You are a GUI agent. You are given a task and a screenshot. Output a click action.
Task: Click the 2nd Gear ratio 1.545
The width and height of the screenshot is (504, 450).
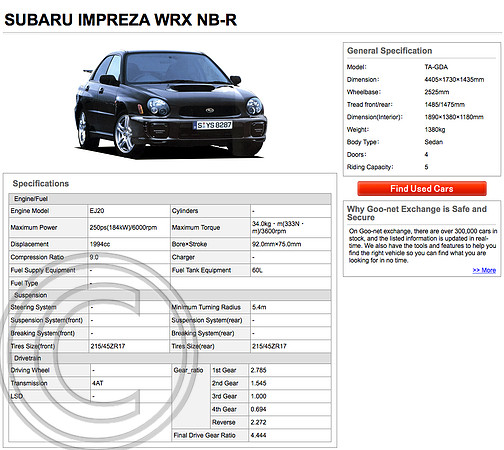click(x=258, y=383)
